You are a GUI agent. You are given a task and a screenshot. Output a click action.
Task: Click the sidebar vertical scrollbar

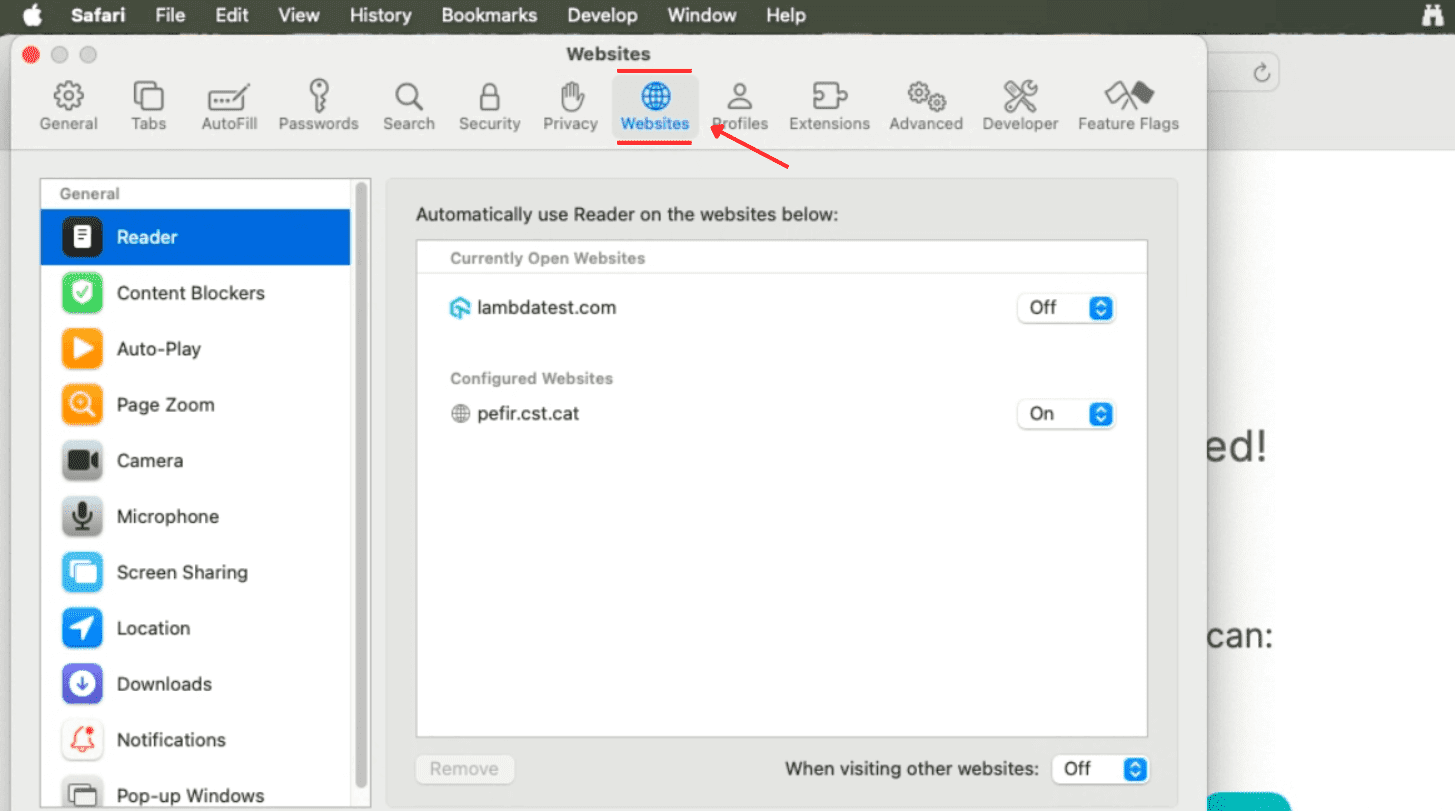[361, 485]
